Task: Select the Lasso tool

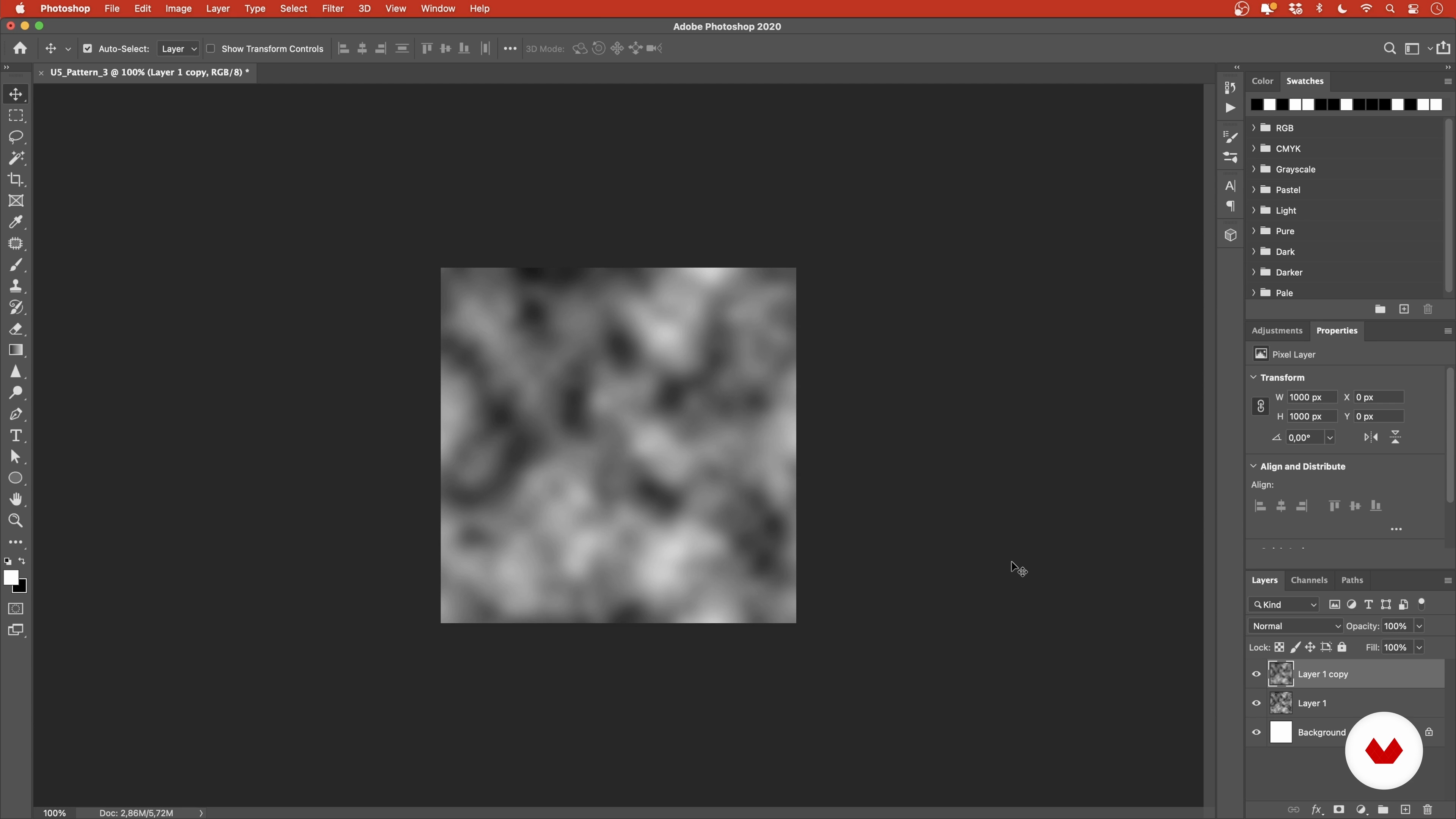Action: click(16, 137)
